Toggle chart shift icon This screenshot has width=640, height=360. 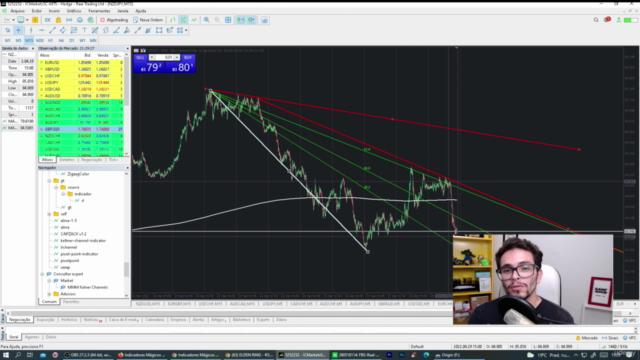pyautogui.click(x=251, y=20)
